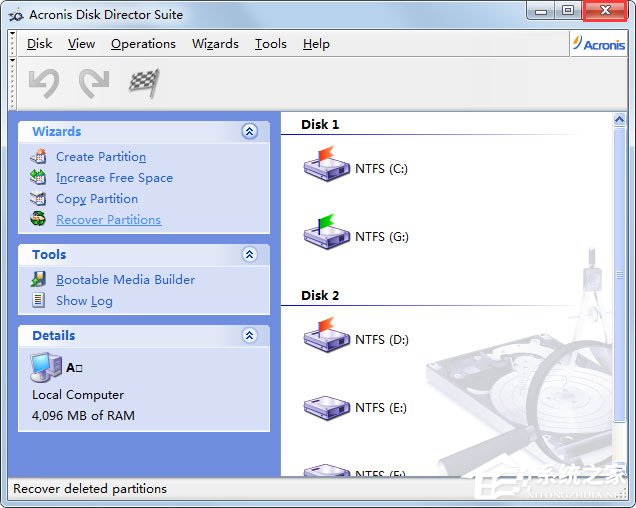Click the Copy Partition wizard icon
Viewport: 636px width, 508px height.
[x=38, y=198]
